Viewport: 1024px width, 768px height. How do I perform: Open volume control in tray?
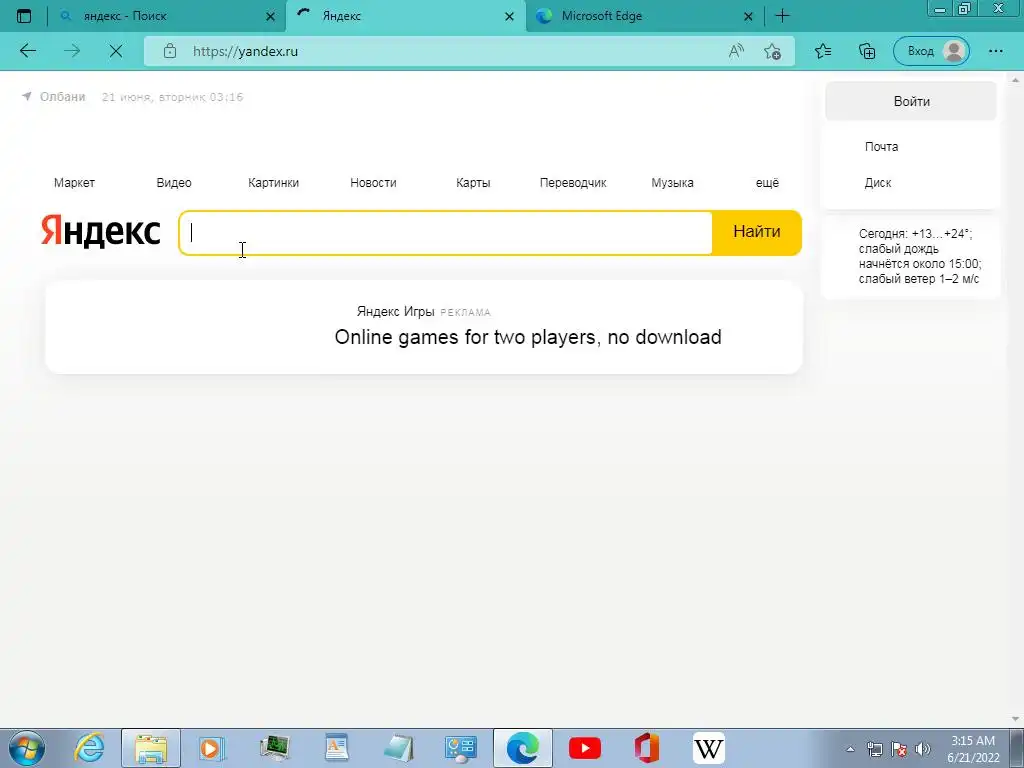923,749
